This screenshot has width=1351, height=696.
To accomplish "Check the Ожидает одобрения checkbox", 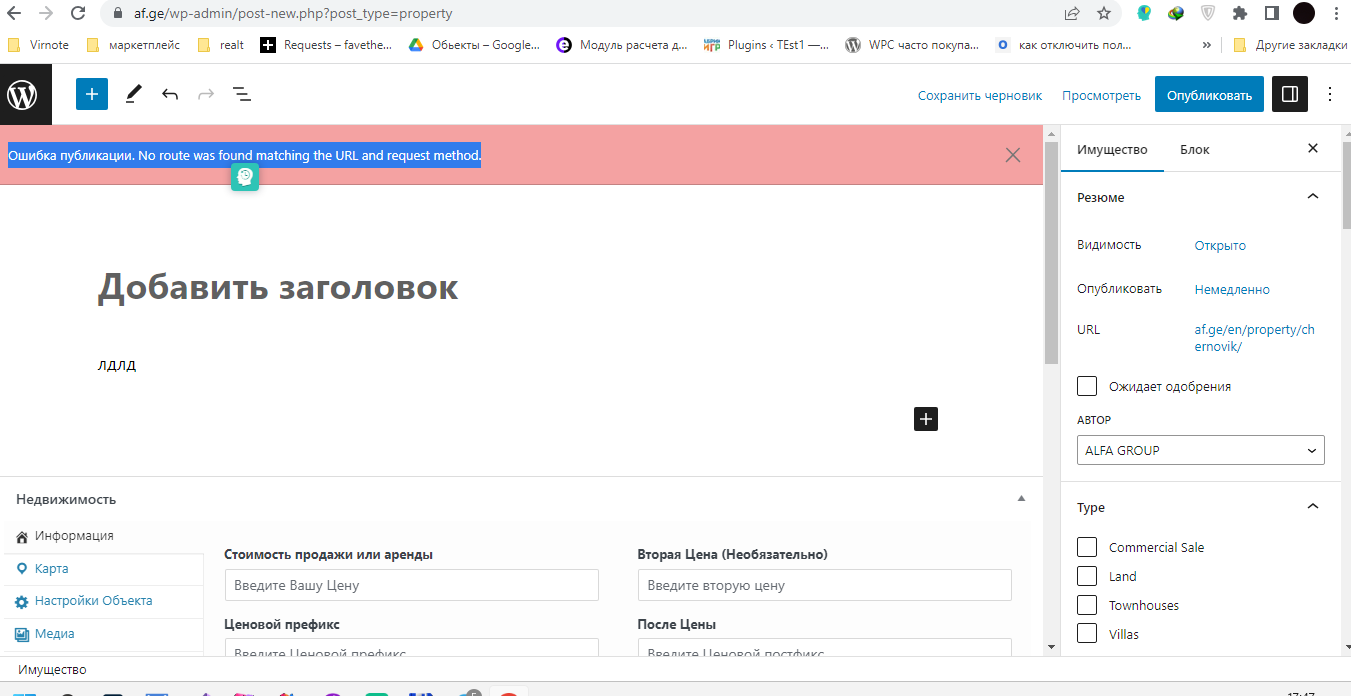I will click(x=1087, y=386).
